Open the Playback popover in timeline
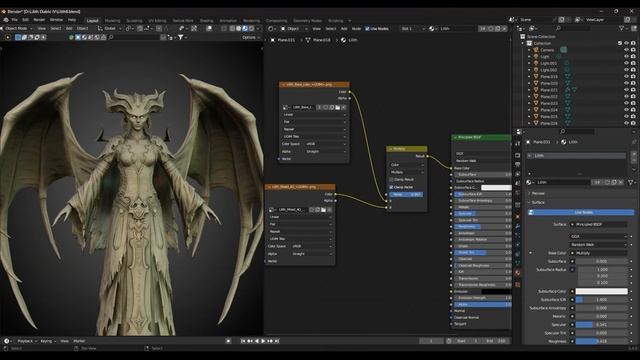 (26, 341)
